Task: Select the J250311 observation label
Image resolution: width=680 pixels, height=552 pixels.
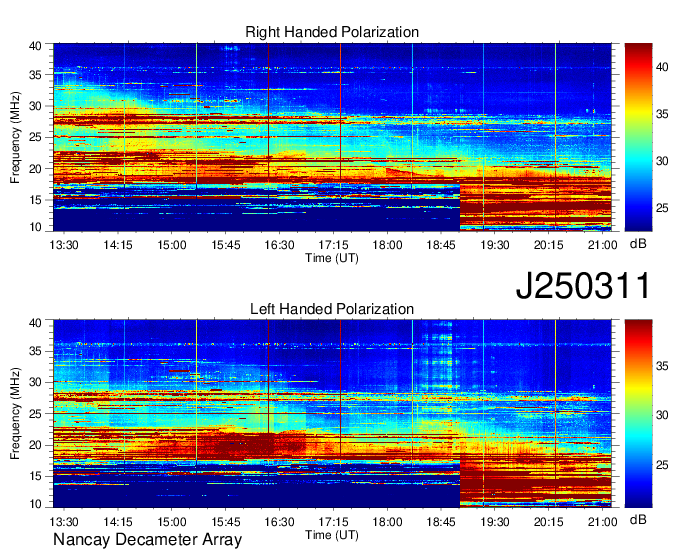Action: (583, 285)
